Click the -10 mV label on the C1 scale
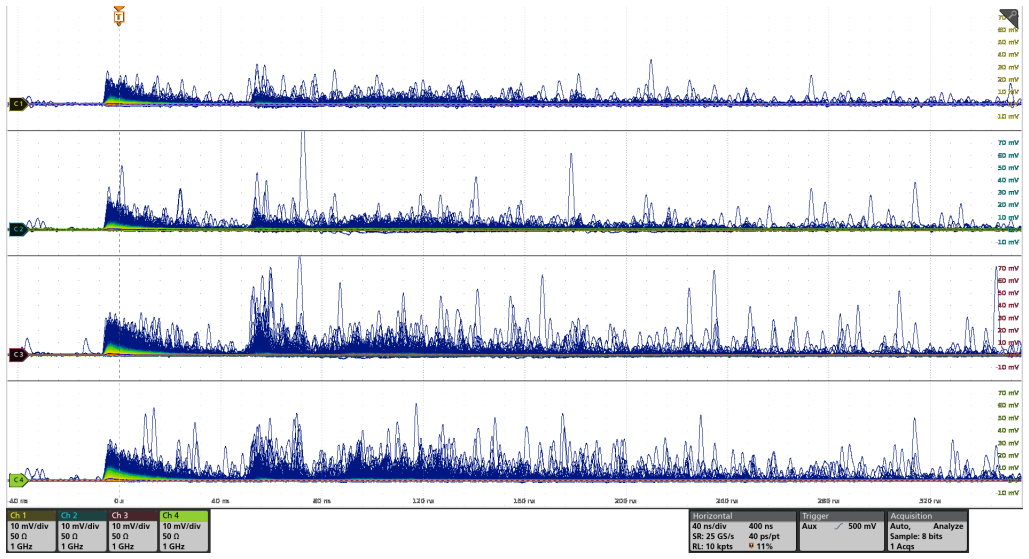The width and height of the screenshot is (1029, 559). coord(1008,116)
